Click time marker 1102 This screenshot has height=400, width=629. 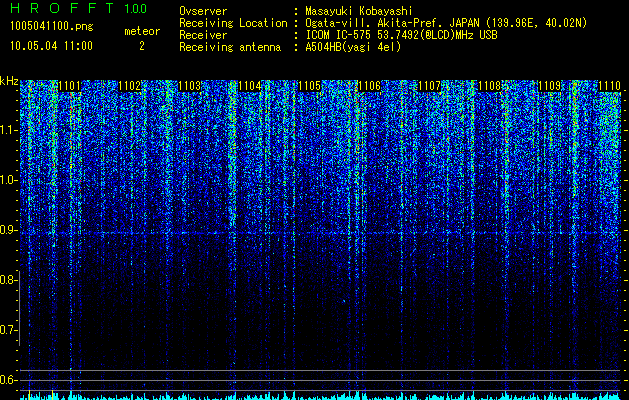[130, 86]
